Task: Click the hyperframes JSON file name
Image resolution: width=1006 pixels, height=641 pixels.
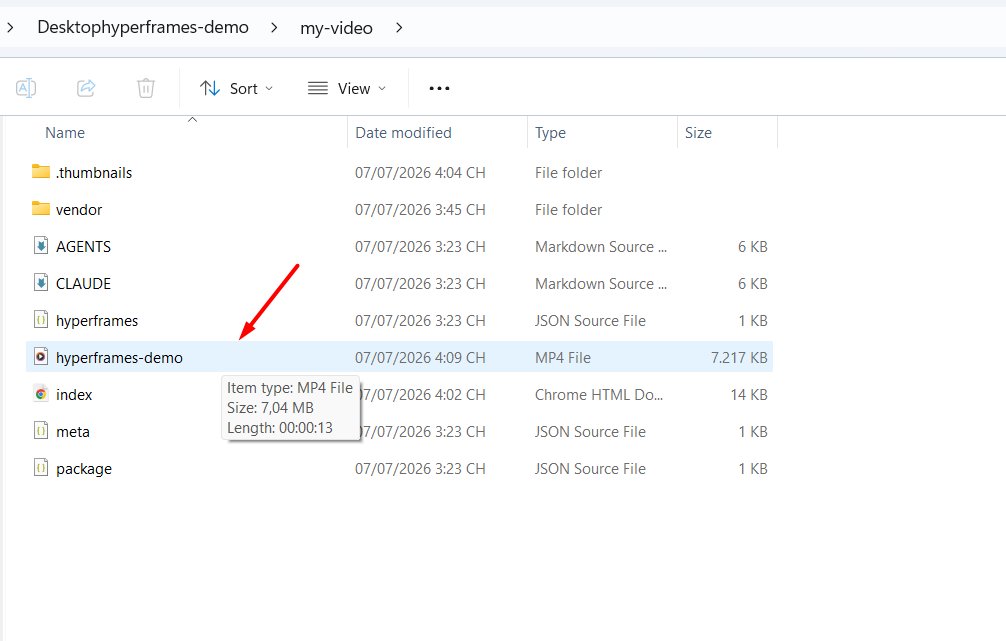Action: click(97, 321)
